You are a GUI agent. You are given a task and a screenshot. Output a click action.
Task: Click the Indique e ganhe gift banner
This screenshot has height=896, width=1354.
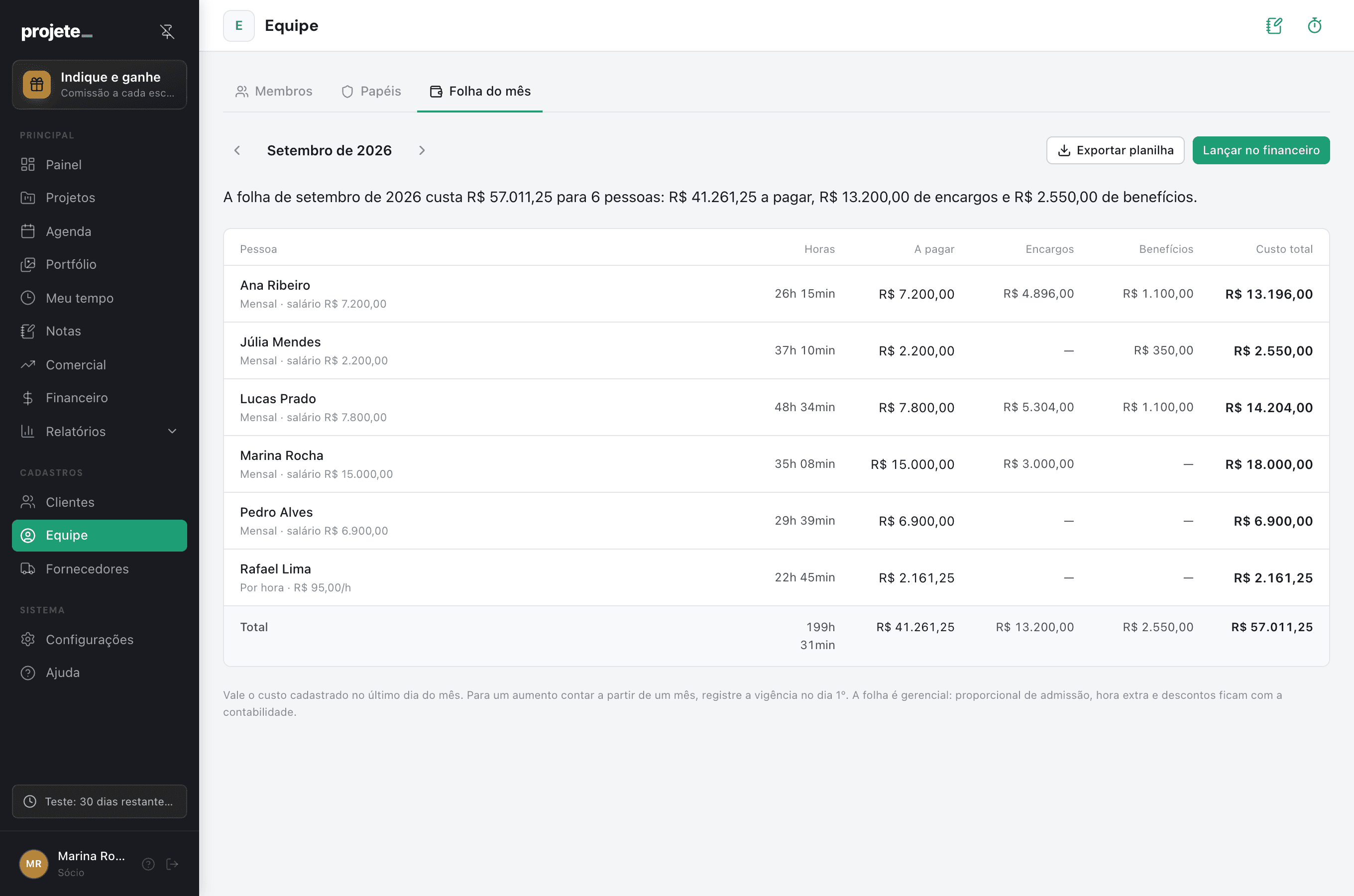coord(100,85)
